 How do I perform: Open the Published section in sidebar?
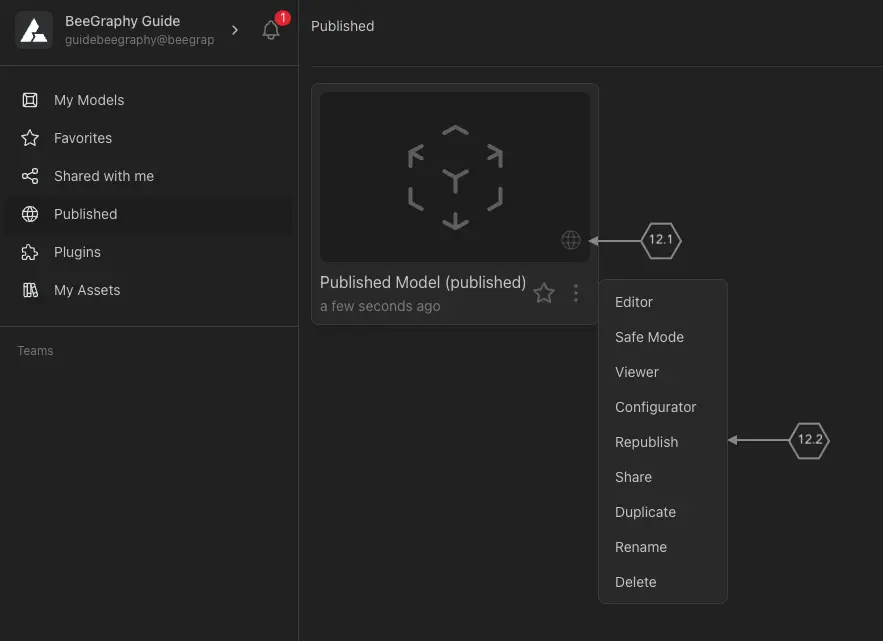[85, 214]
